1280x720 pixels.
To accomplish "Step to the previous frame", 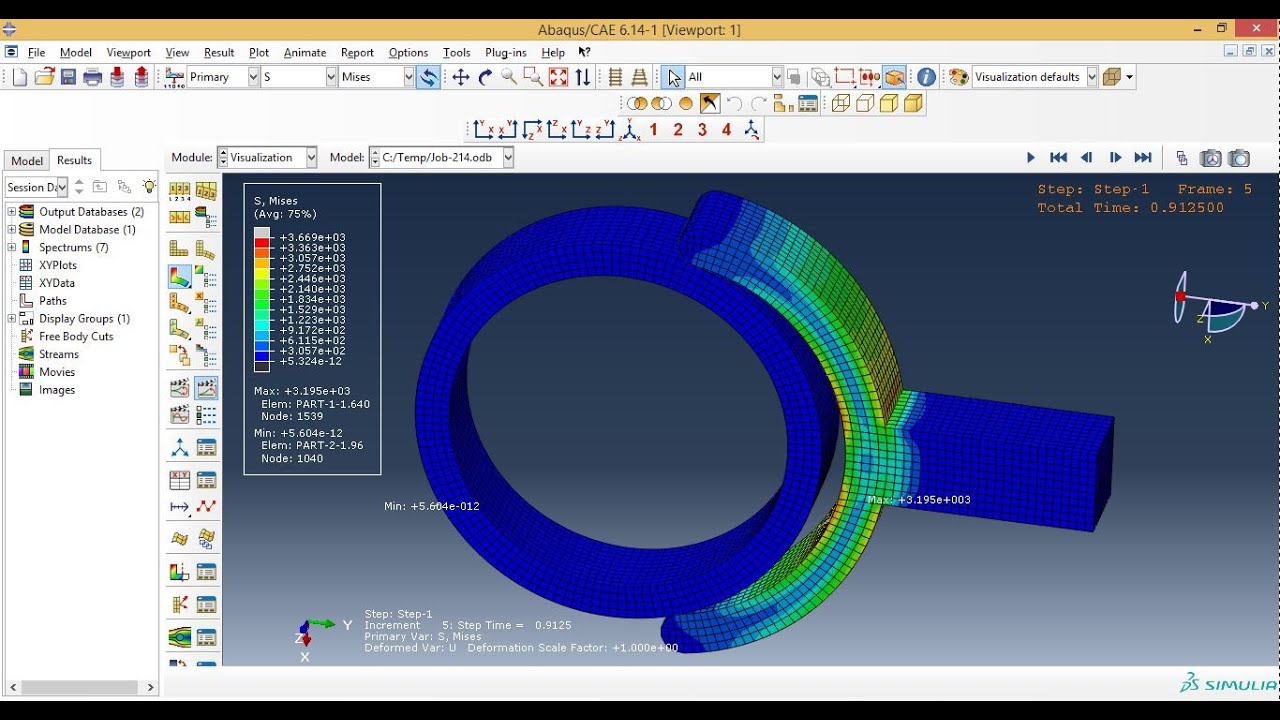I will coord(1086,158).
